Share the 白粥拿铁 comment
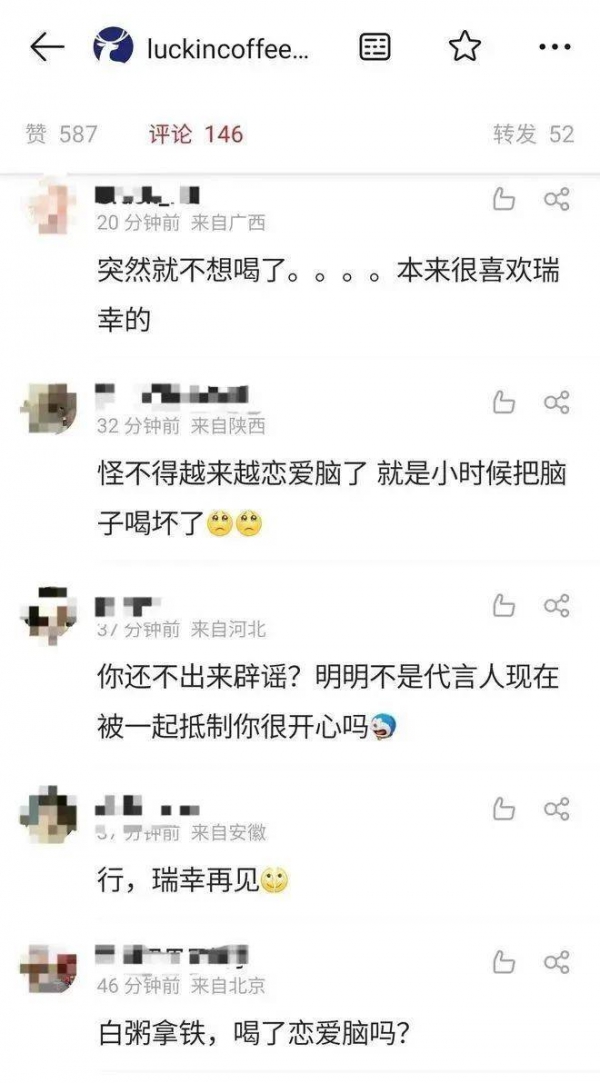This screenshot has height=1083, width=600. click(557, 961)
